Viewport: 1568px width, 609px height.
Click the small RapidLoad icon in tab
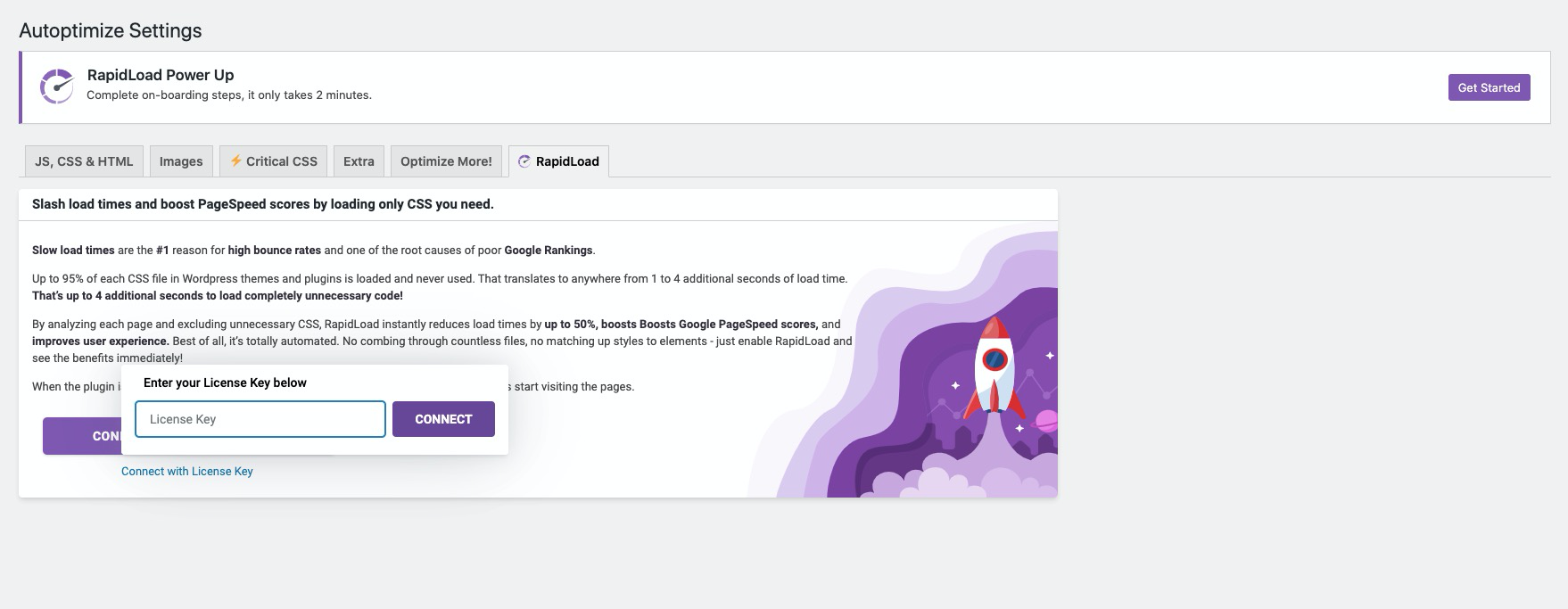524,161
